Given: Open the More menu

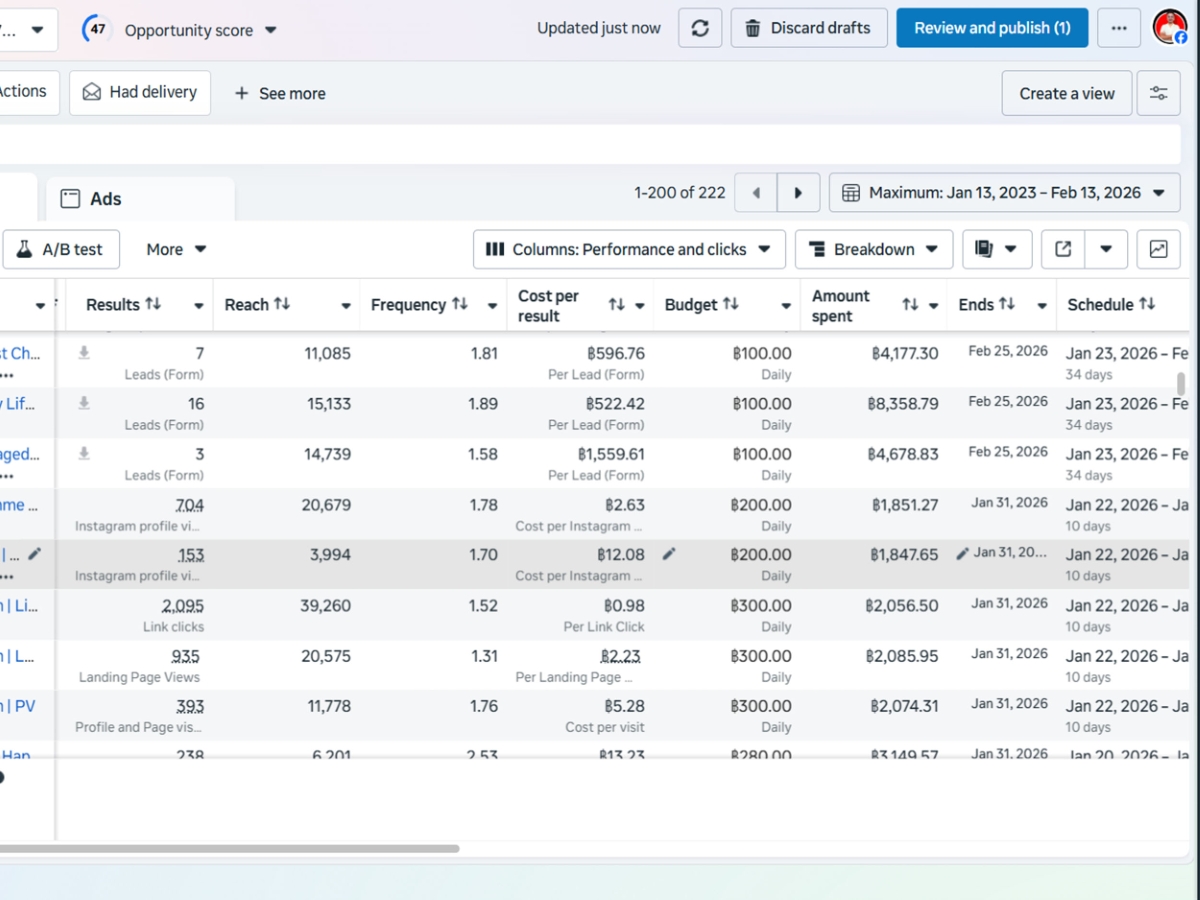Looking at the screenshot, I should 175,249.
